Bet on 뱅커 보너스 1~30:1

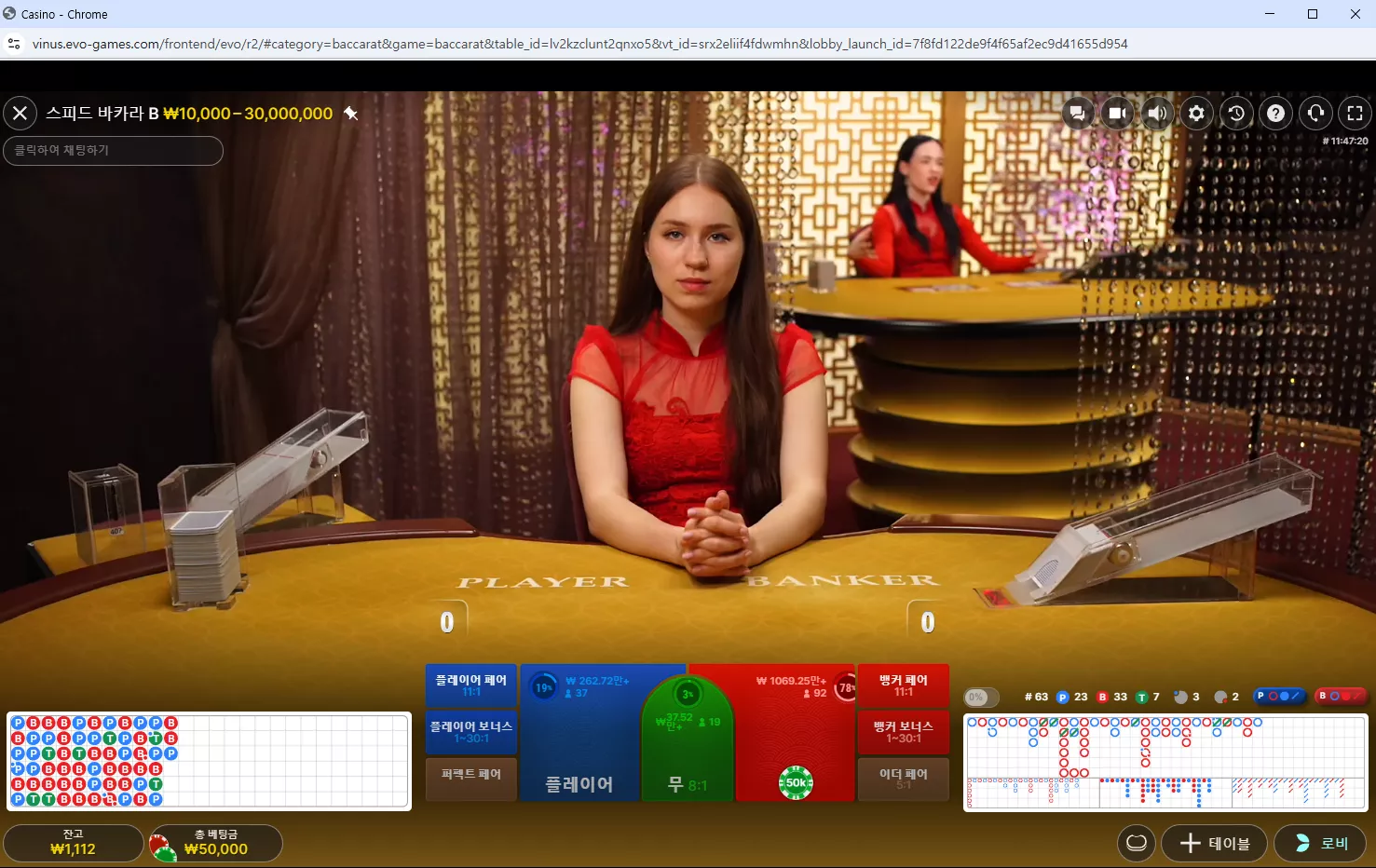click(904, 732)
